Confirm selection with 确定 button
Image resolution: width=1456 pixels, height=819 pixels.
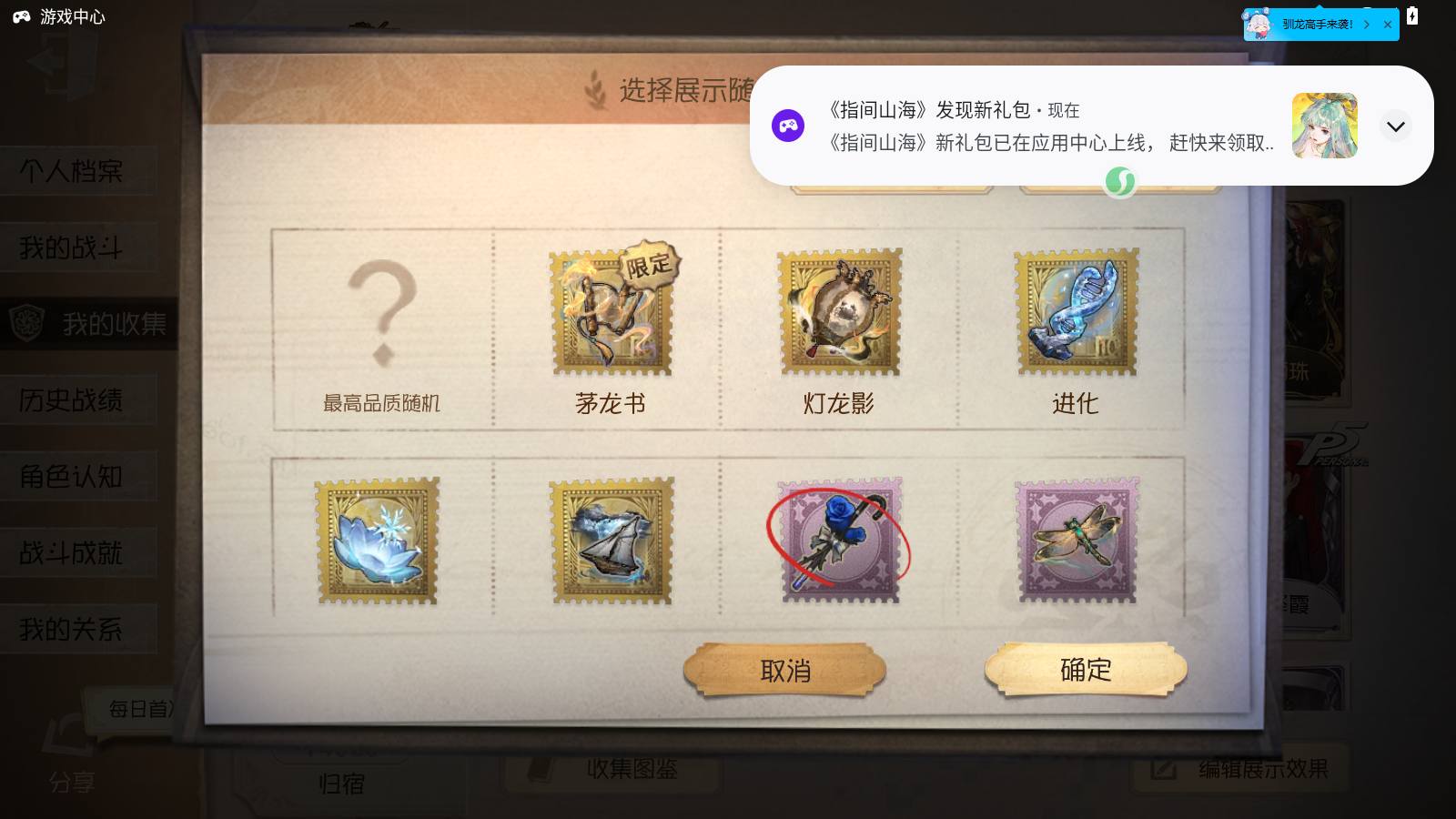[1086, 670]
